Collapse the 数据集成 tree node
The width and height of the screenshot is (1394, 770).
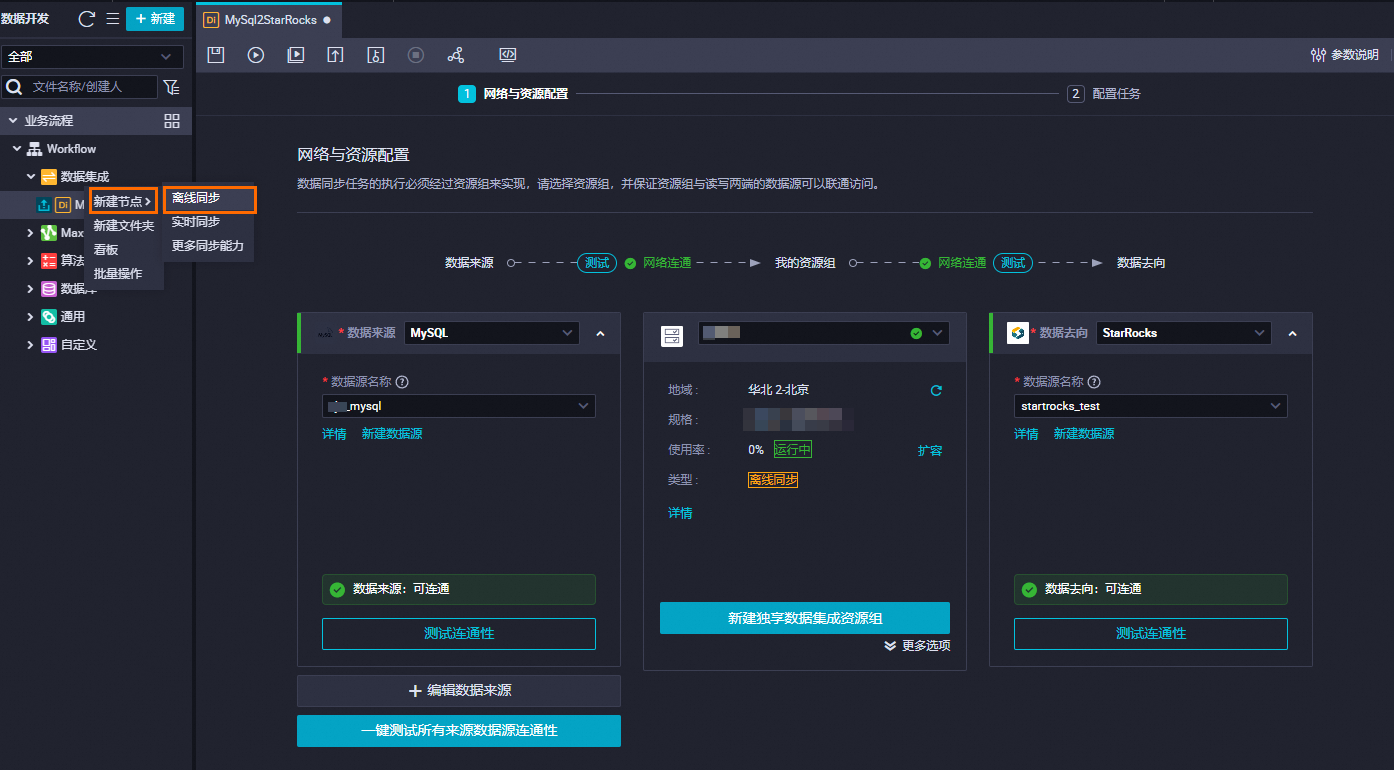tap(31, 177)
